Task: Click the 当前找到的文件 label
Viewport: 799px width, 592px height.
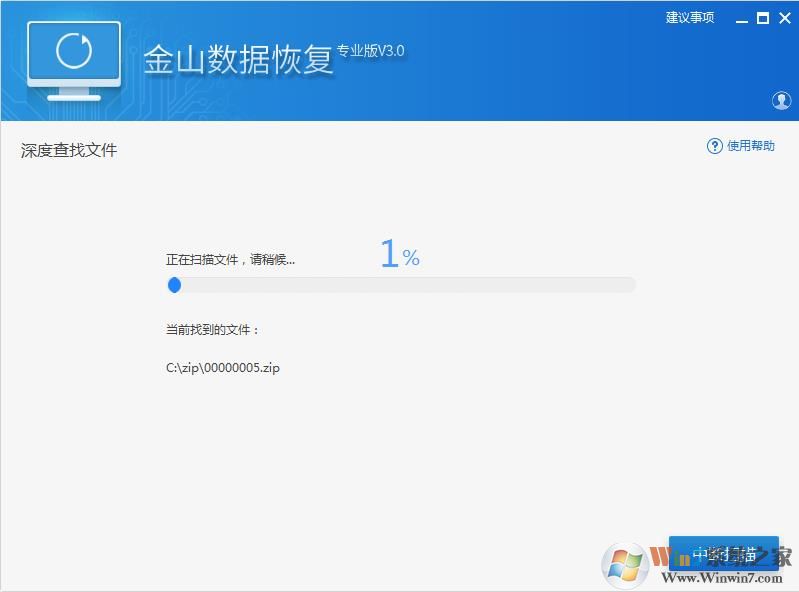Action: [x=212, y=330]
